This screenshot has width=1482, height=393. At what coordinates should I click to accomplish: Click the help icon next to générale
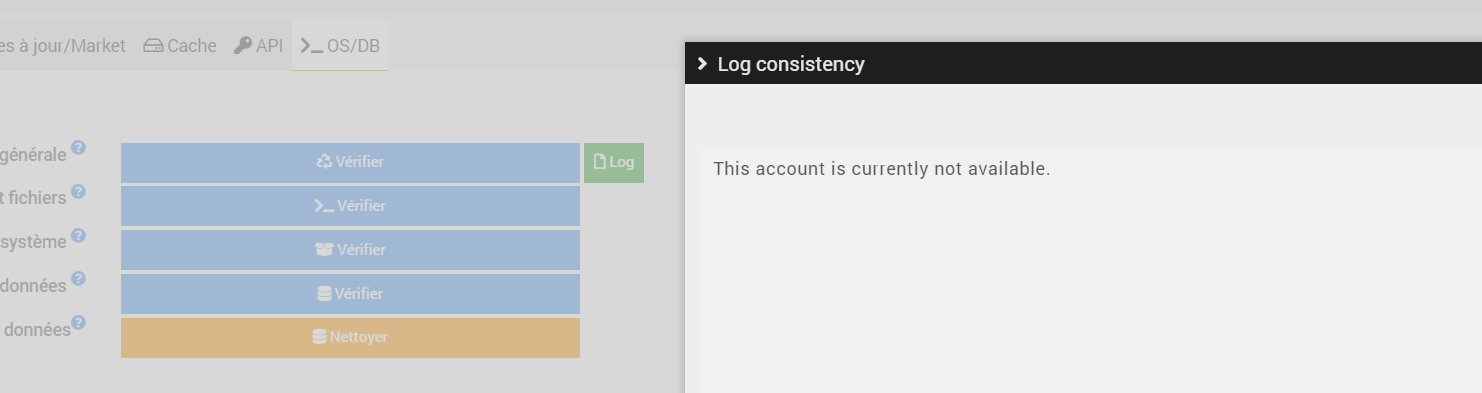(x=78, y=148)
